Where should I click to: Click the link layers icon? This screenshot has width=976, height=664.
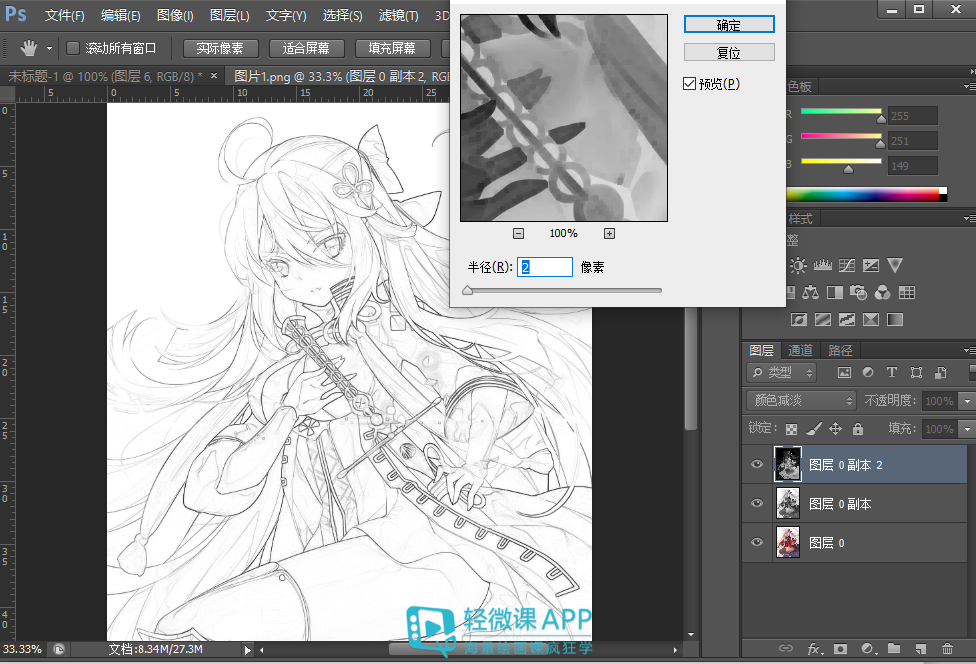tap(786, 648)
